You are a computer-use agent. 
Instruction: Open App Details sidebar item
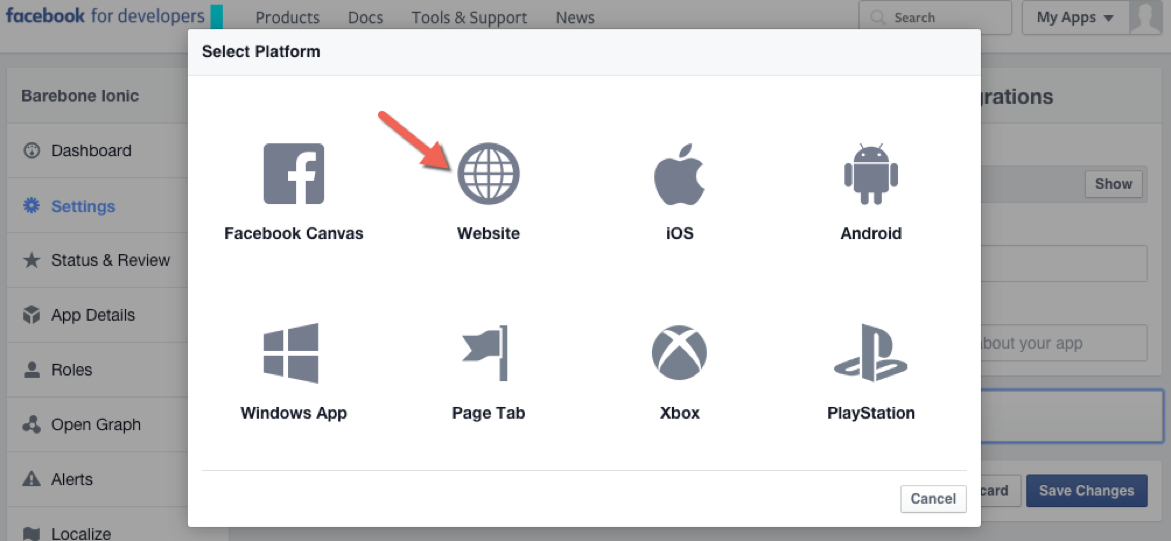96,315
